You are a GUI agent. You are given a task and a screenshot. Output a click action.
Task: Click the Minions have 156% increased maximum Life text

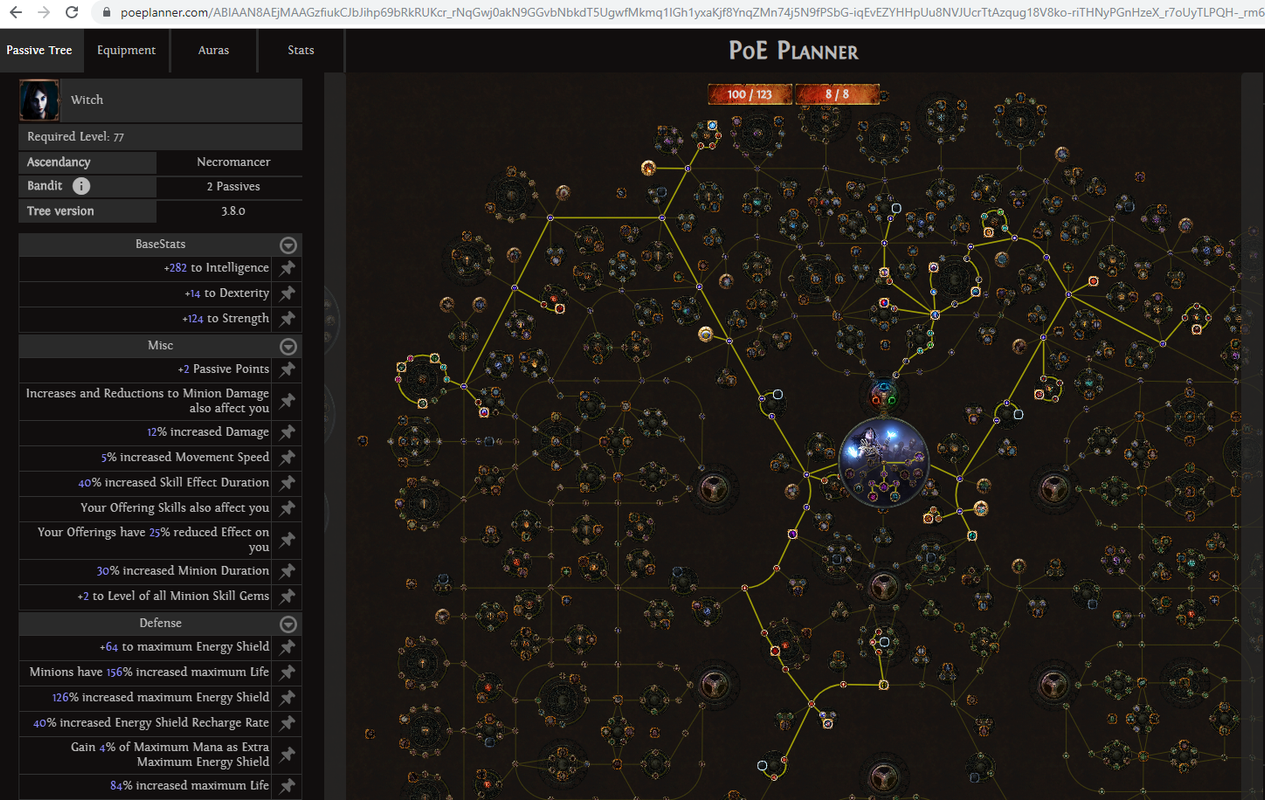tap(149, 672)
